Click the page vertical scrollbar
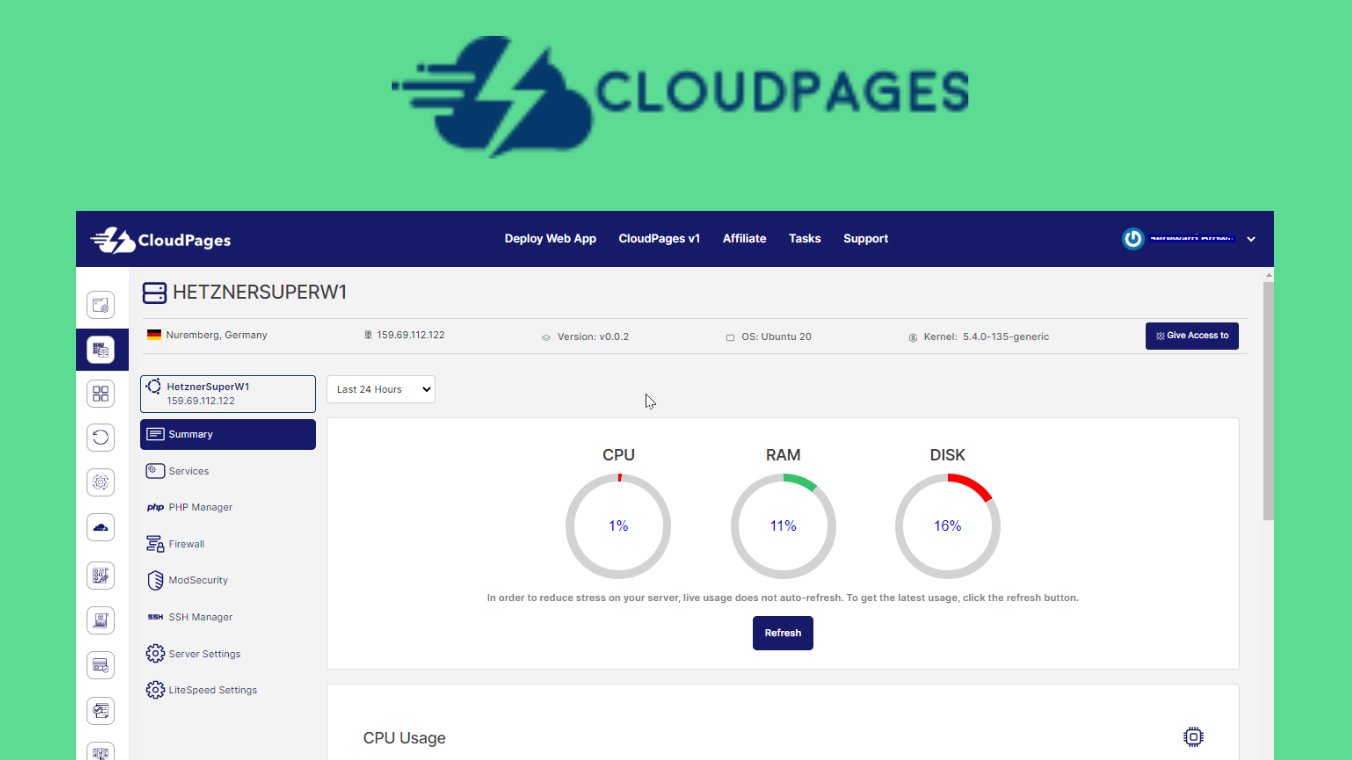This screenshot has height=760, width=1352. pyautogui.click(x=1268, y=400)
